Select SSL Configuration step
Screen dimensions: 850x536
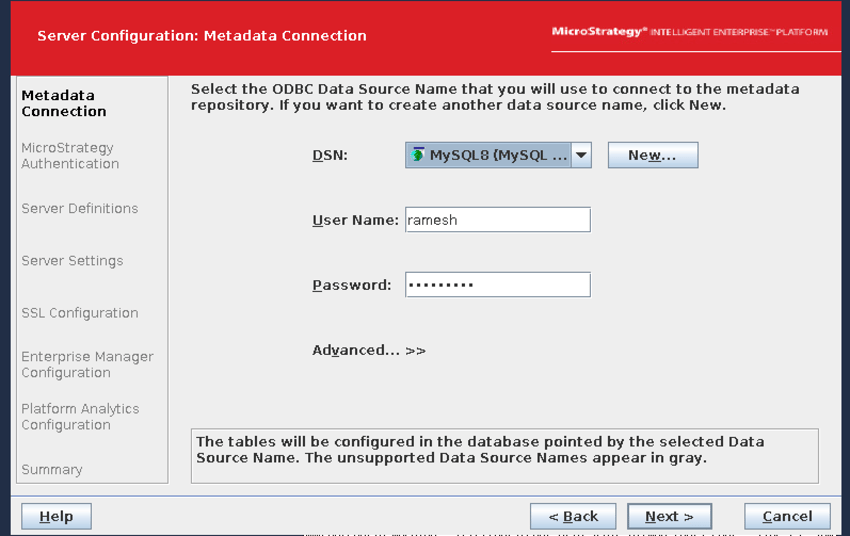click(80, 313)
